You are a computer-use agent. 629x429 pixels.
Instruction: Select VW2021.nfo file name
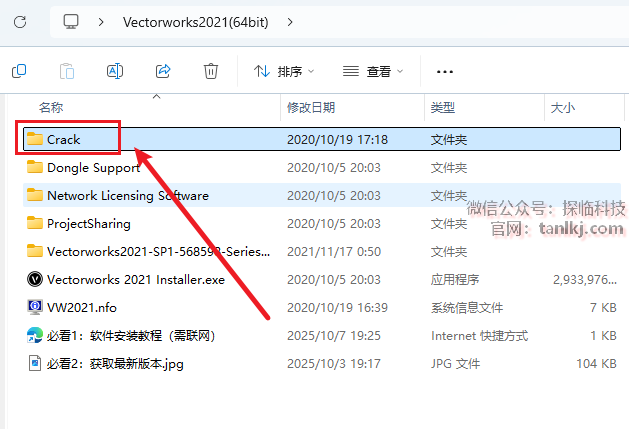82,308
